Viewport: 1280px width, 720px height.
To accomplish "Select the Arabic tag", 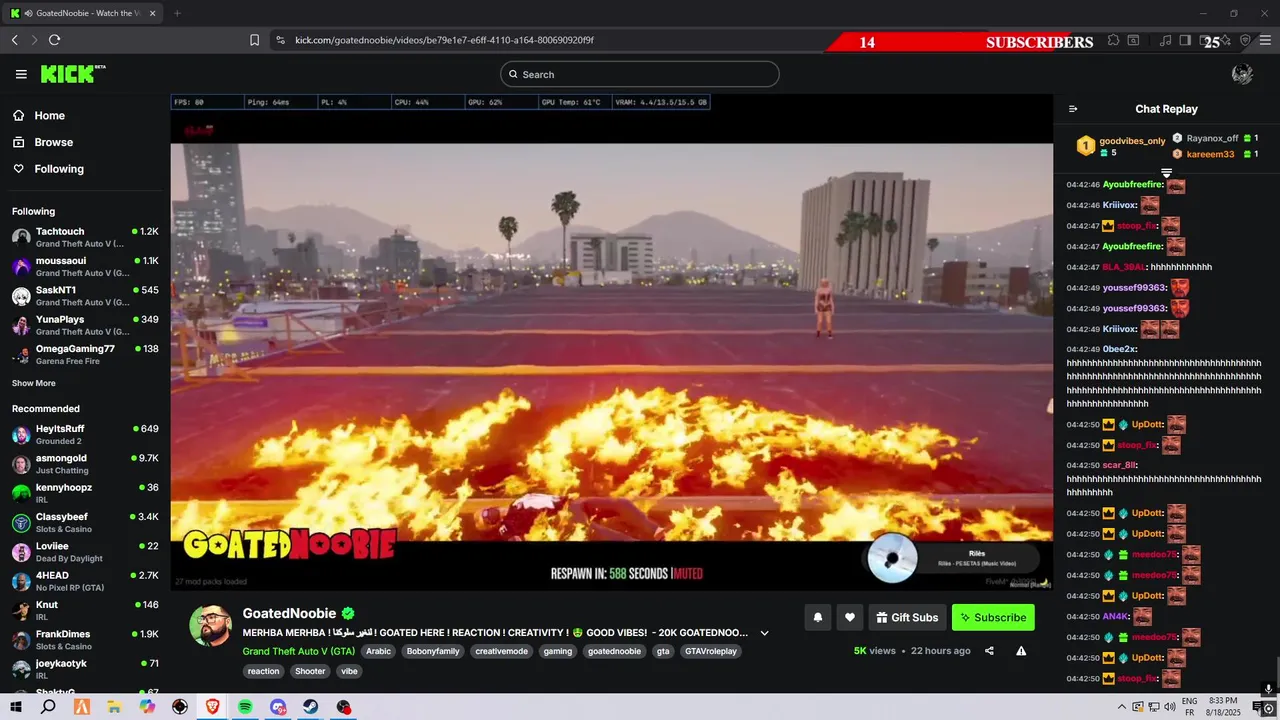I will pyautogui.click(x=379, y=651).
